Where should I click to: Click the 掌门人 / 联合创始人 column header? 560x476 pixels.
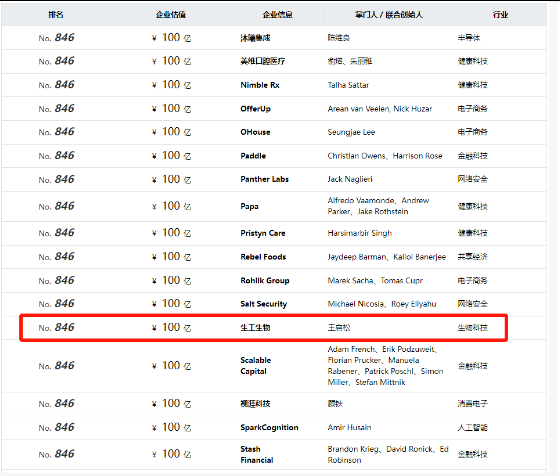click(x=389, y=15)
